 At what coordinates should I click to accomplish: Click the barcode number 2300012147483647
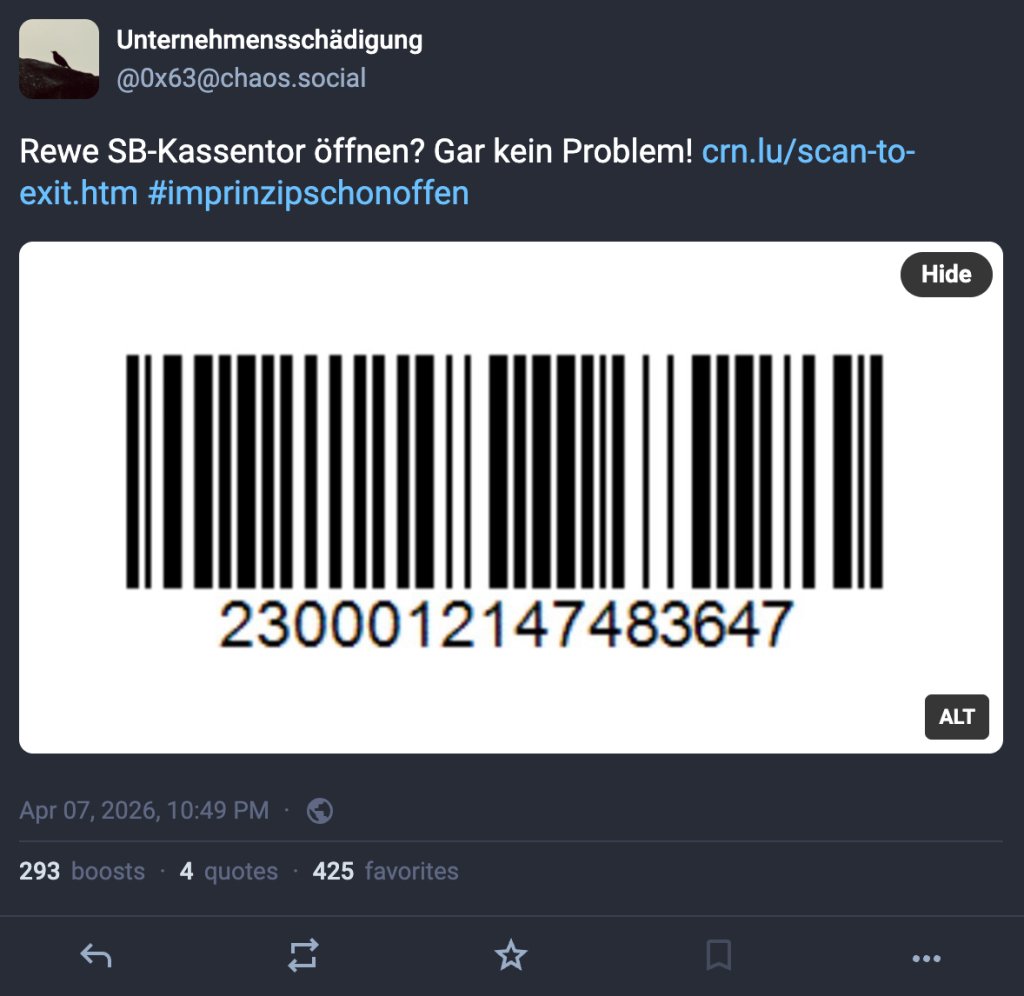[506, 624]
